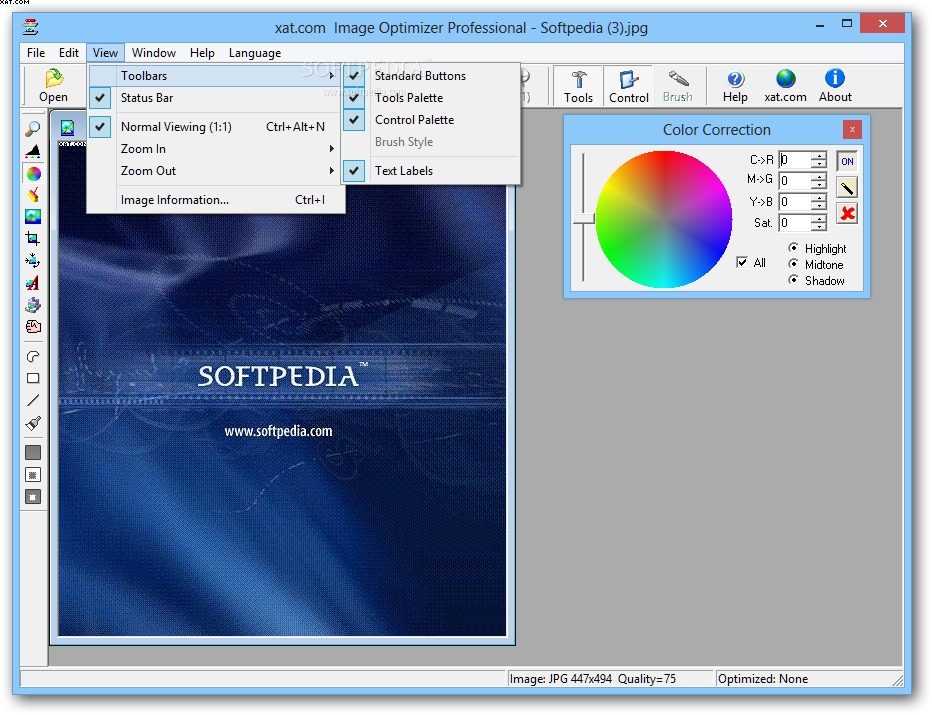Open the levels histogram tool
932x715 pixels.
pos(33,151)
